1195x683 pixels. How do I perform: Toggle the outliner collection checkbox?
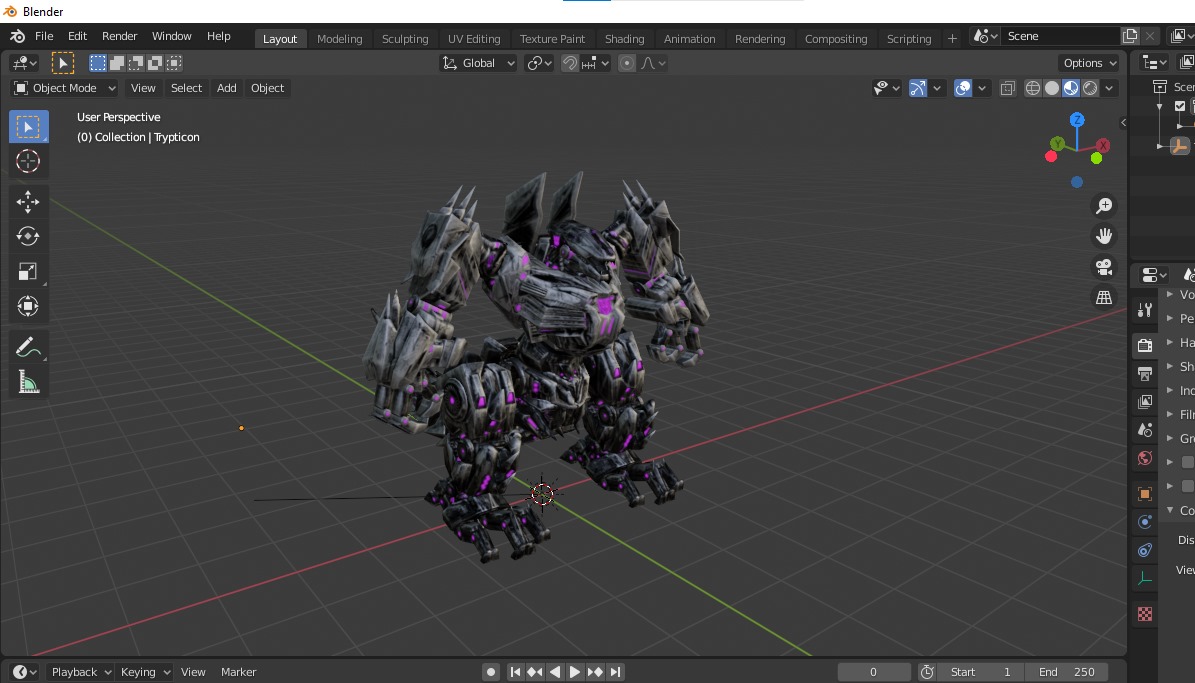[1180, 106]
